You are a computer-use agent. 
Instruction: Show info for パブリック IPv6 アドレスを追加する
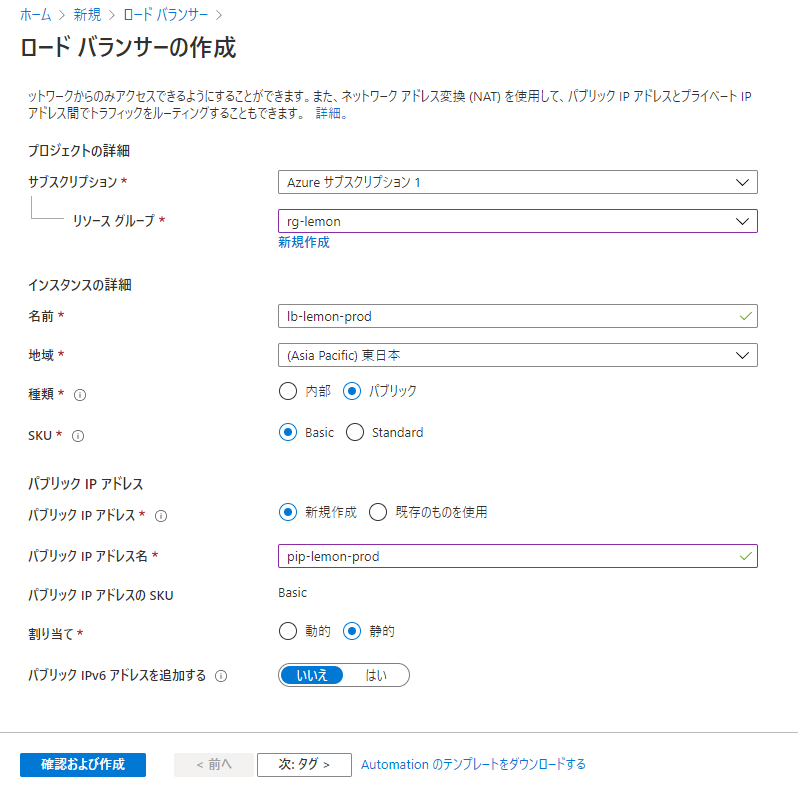point(221,676)
